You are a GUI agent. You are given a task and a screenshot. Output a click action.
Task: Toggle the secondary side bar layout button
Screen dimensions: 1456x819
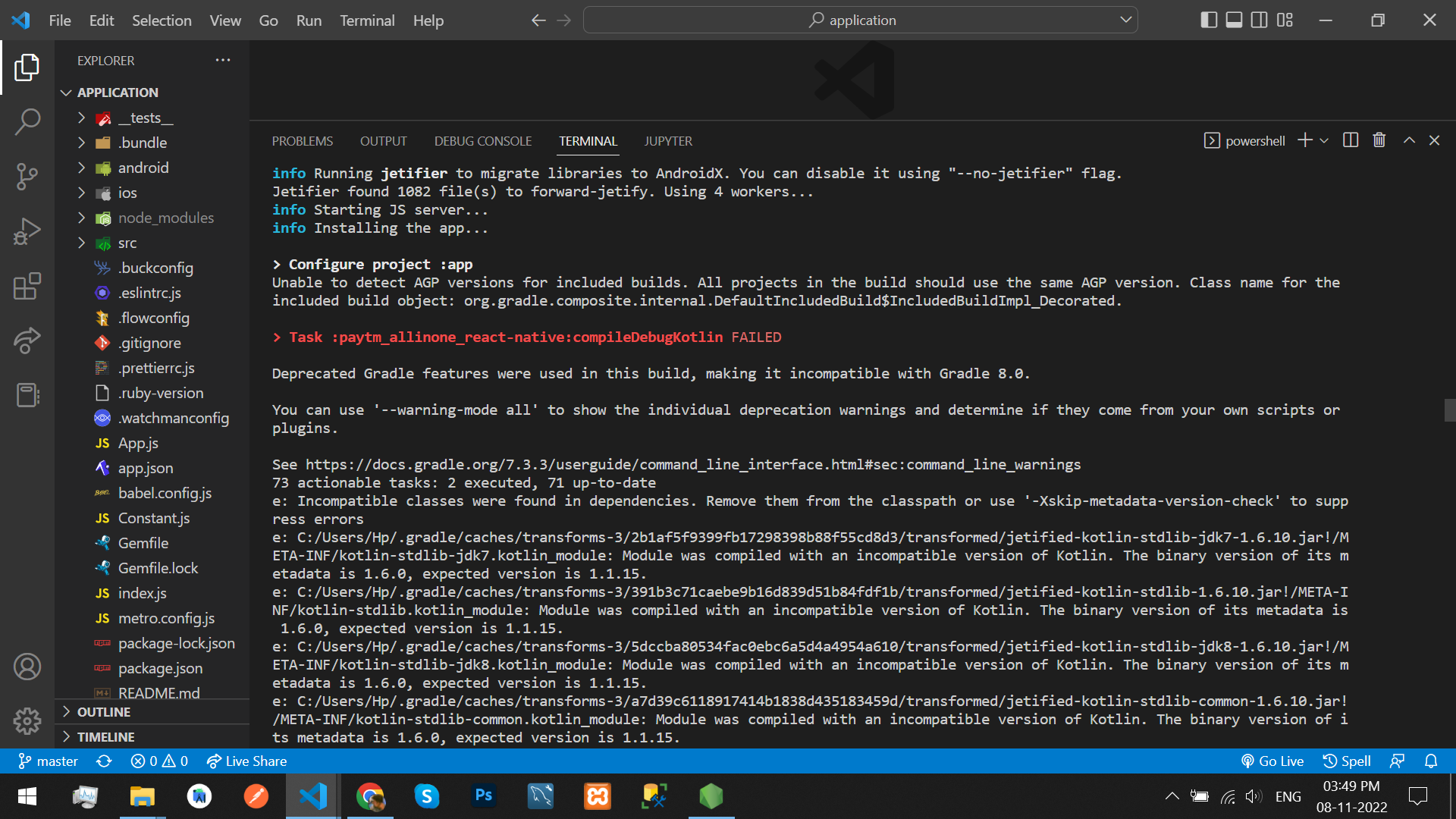[1260, 20]
